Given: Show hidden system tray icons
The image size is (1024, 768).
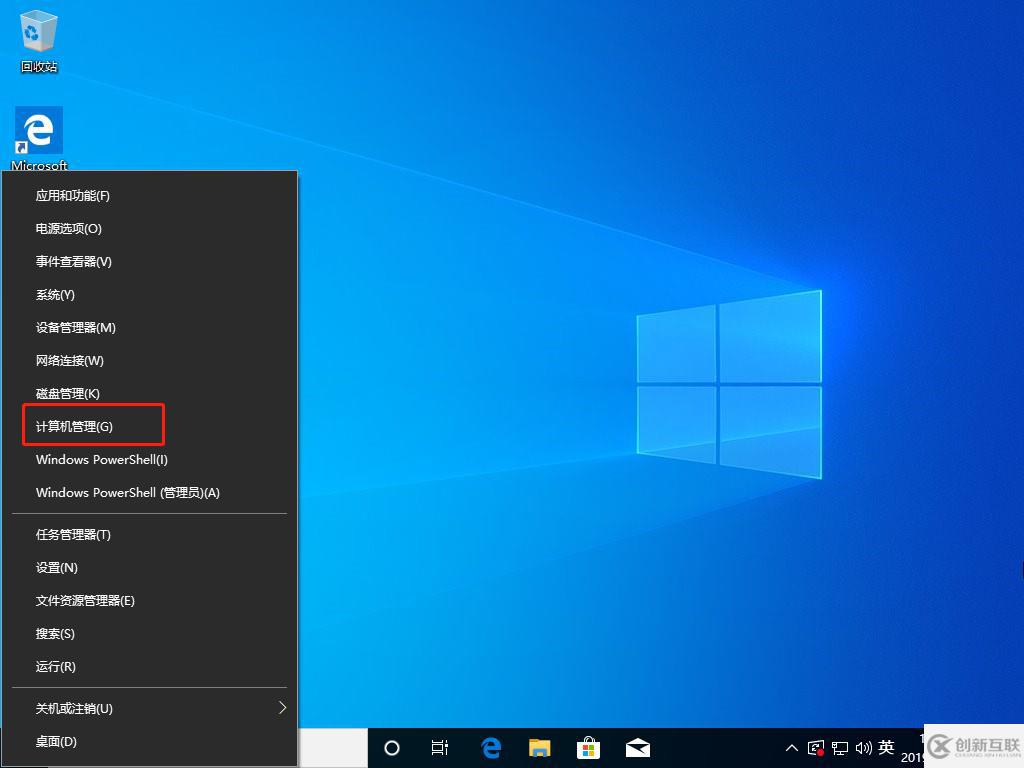Looking at the screenshot, I should pyautogui.click(x=792, y=748).
